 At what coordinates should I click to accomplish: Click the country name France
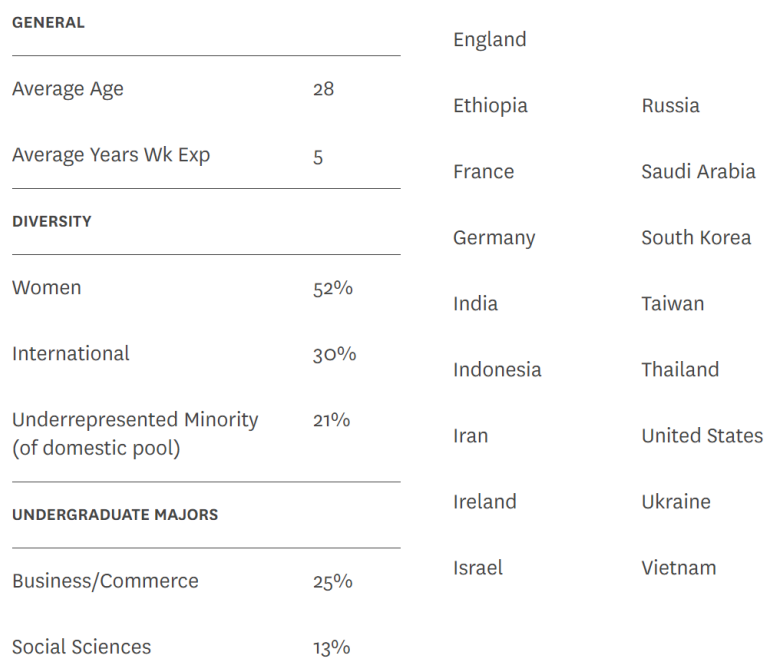pyautogui.click(x=483, y=172)
